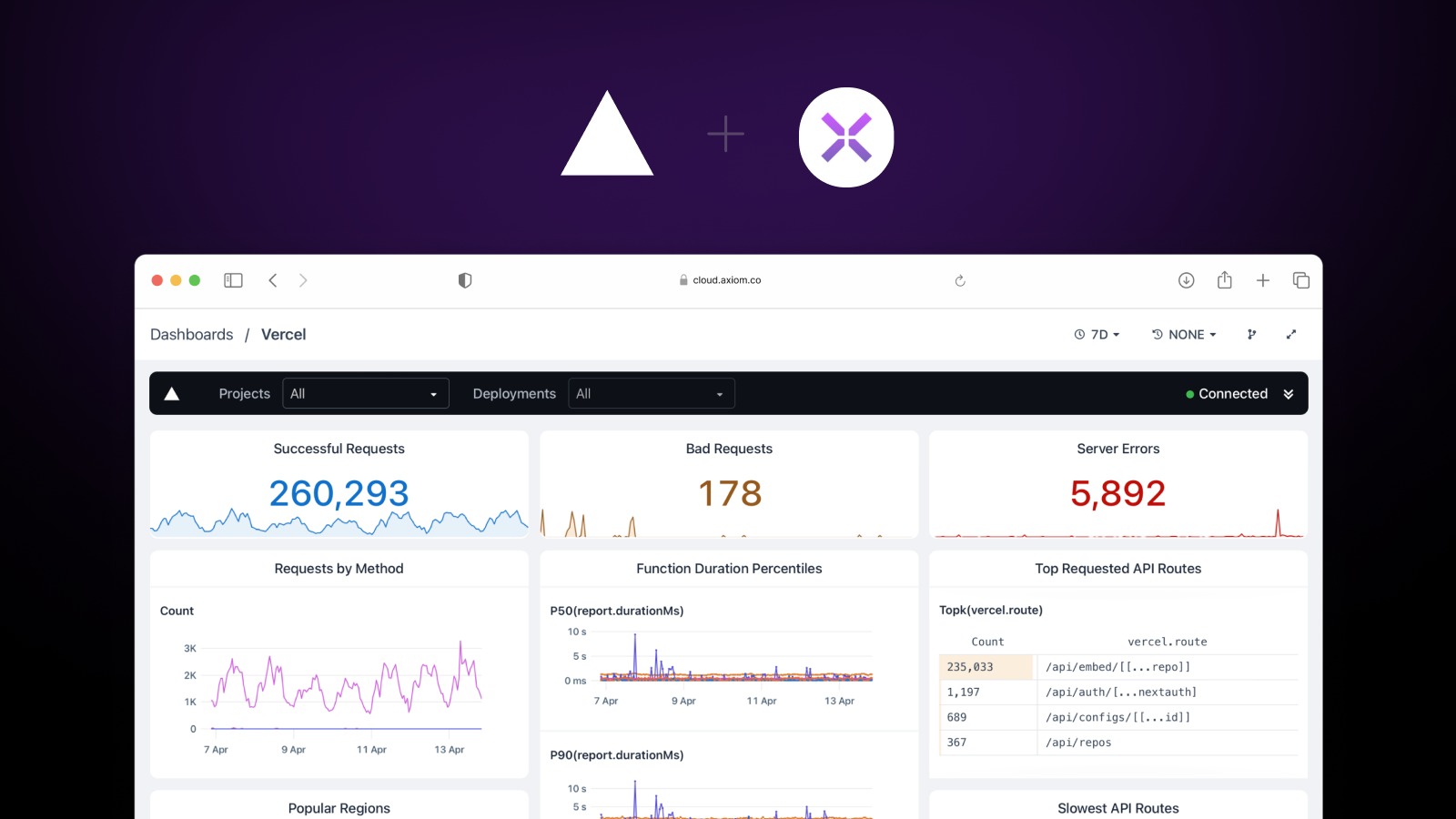Click the Share icon in the browser toolbar

1225,280
